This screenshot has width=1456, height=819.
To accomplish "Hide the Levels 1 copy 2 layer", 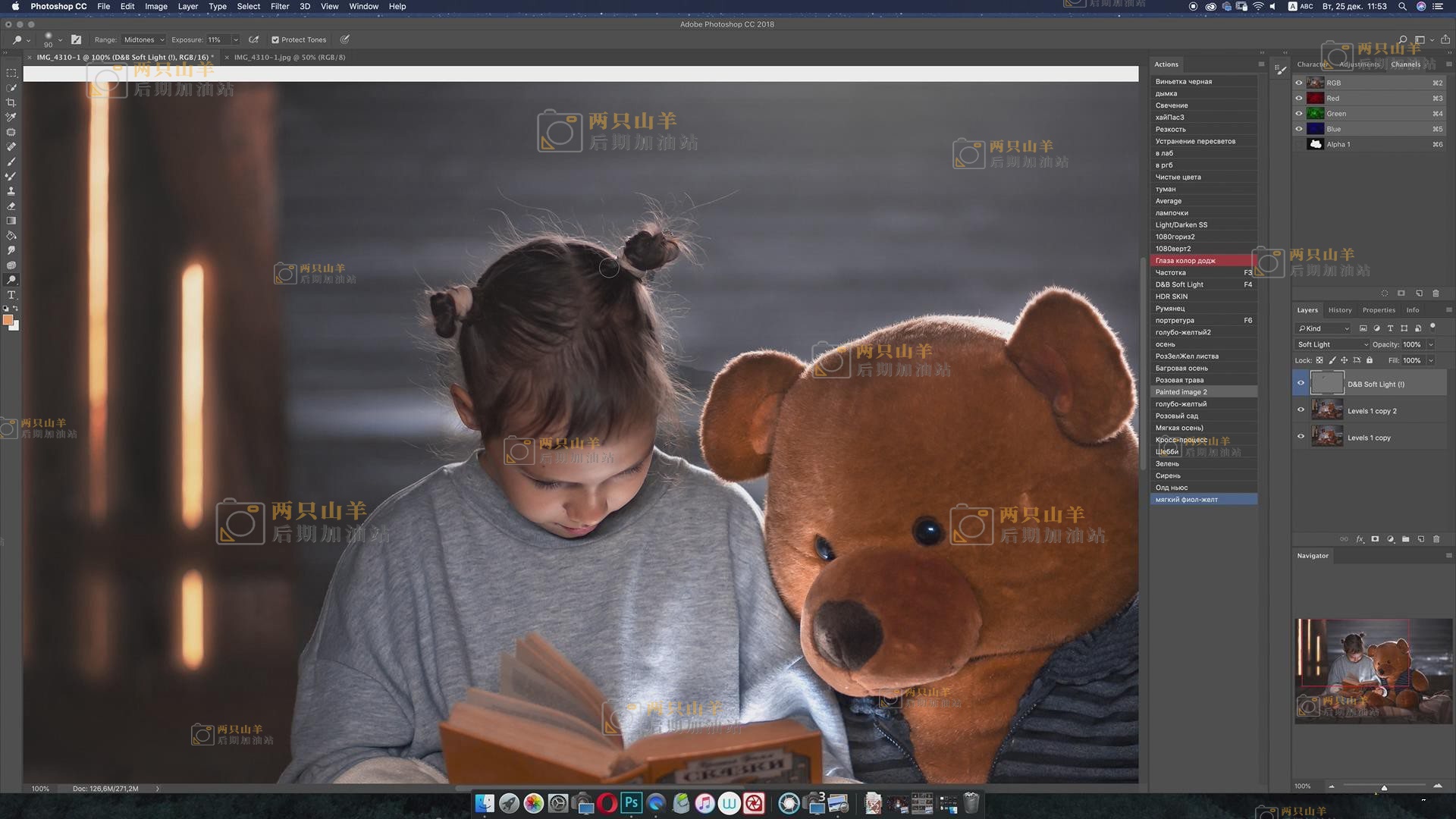I will coord(1301,410).
